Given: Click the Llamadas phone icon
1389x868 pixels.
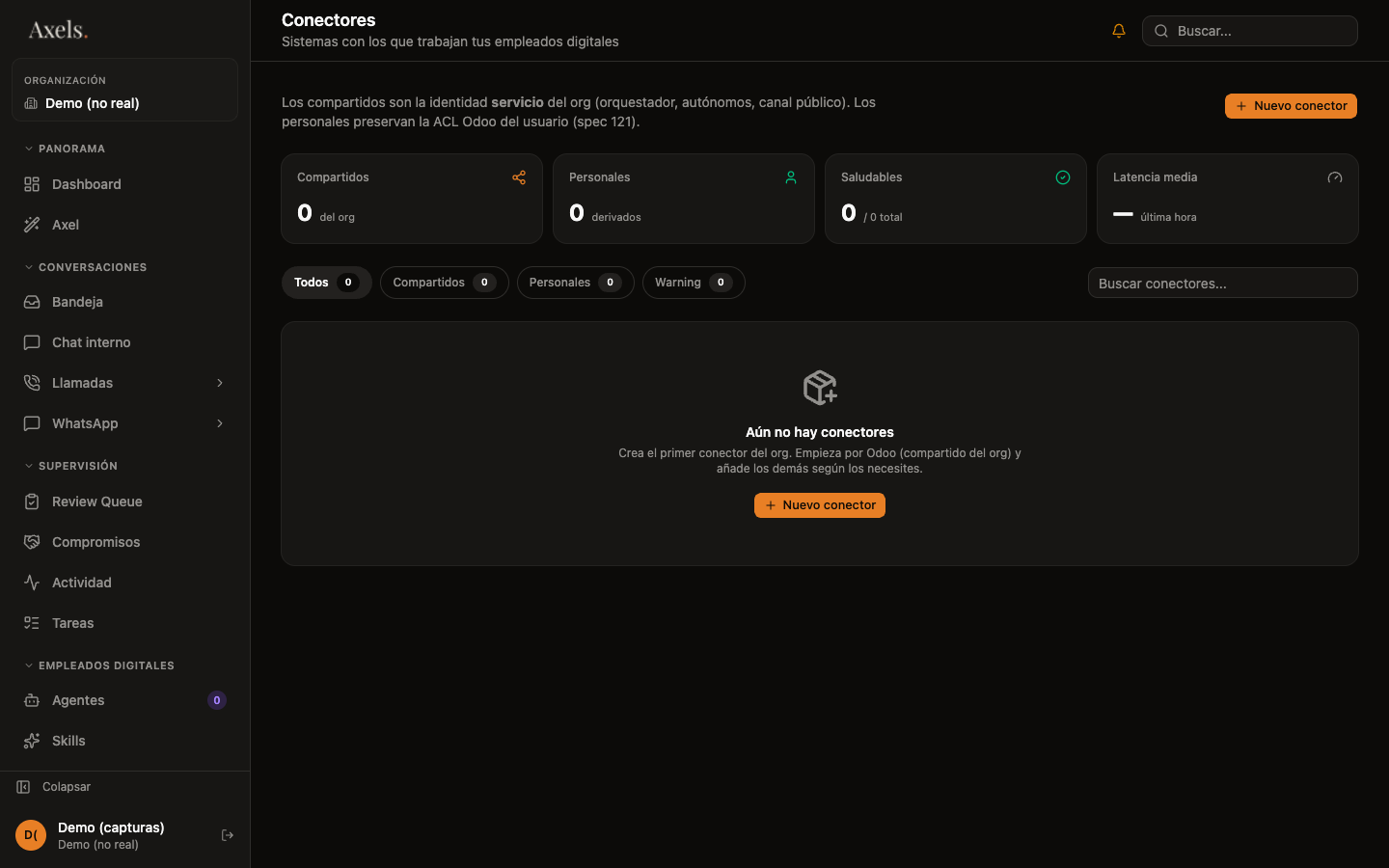Looking at the screenshot, I should click(x=32, y=383).
